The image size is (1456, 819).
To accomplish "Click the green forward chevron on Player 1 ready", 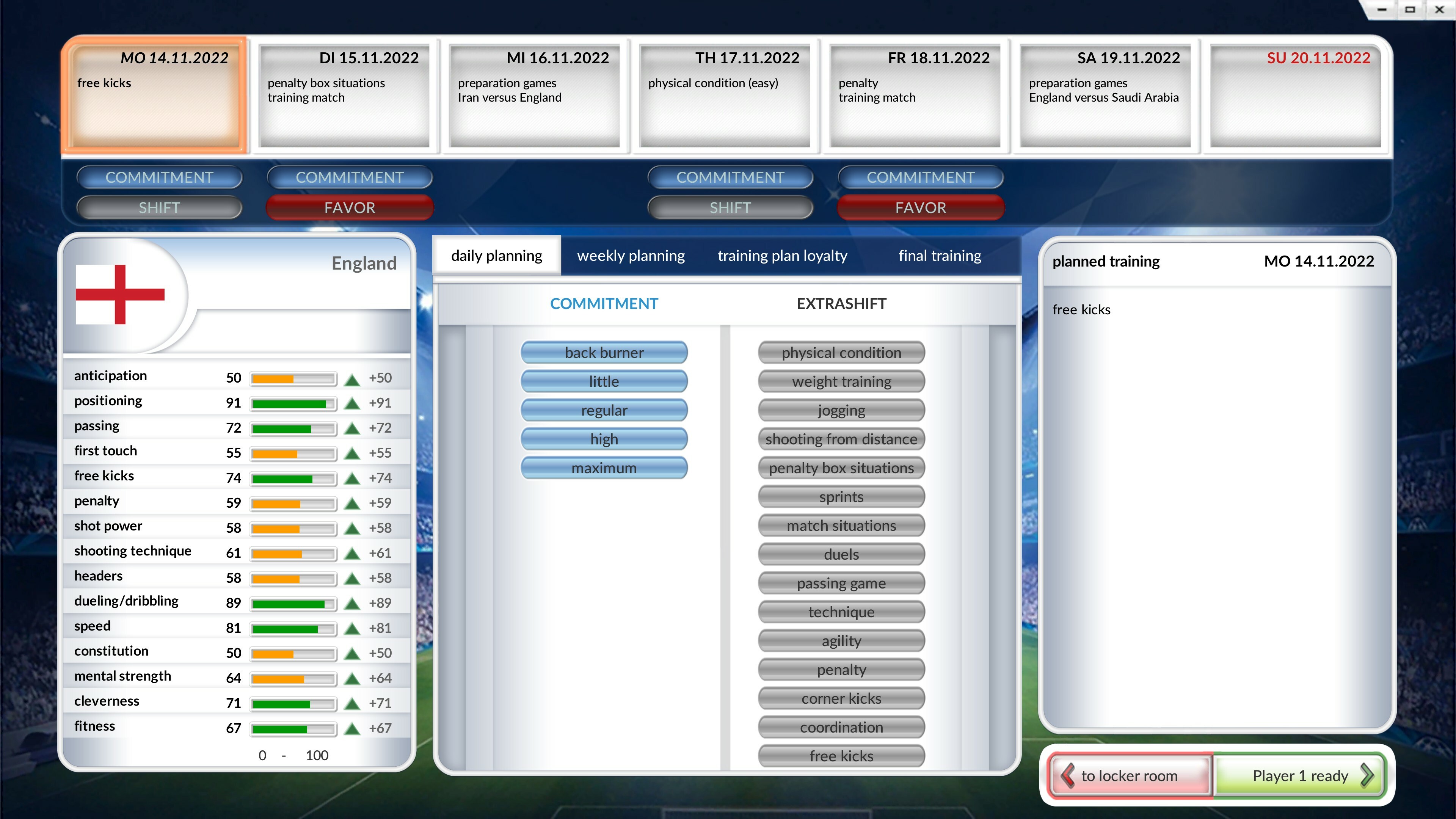I will tap(1367, 775).
